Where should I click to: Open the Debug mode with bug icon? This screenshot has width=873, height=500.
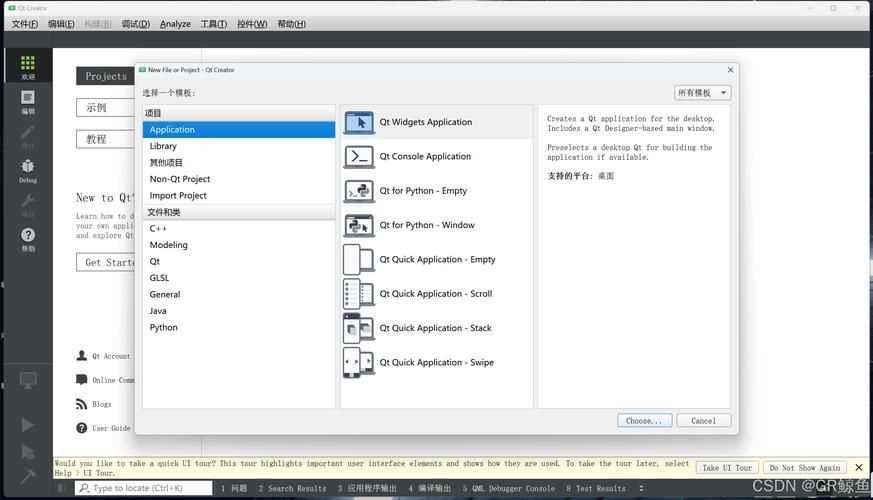click(27, 170)
